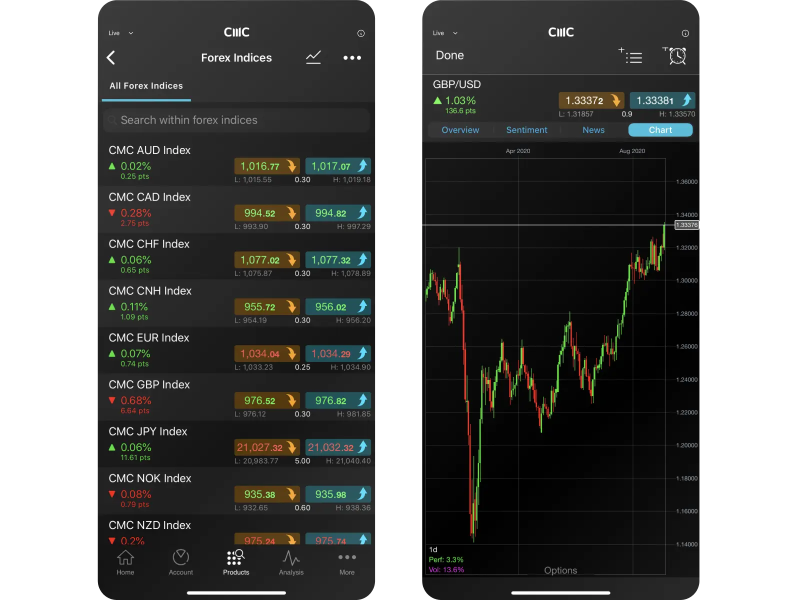The height and width of the screenshot is (600, 812).
Task: Open the three-dot options menu
Action: click(x=352, y=58)
